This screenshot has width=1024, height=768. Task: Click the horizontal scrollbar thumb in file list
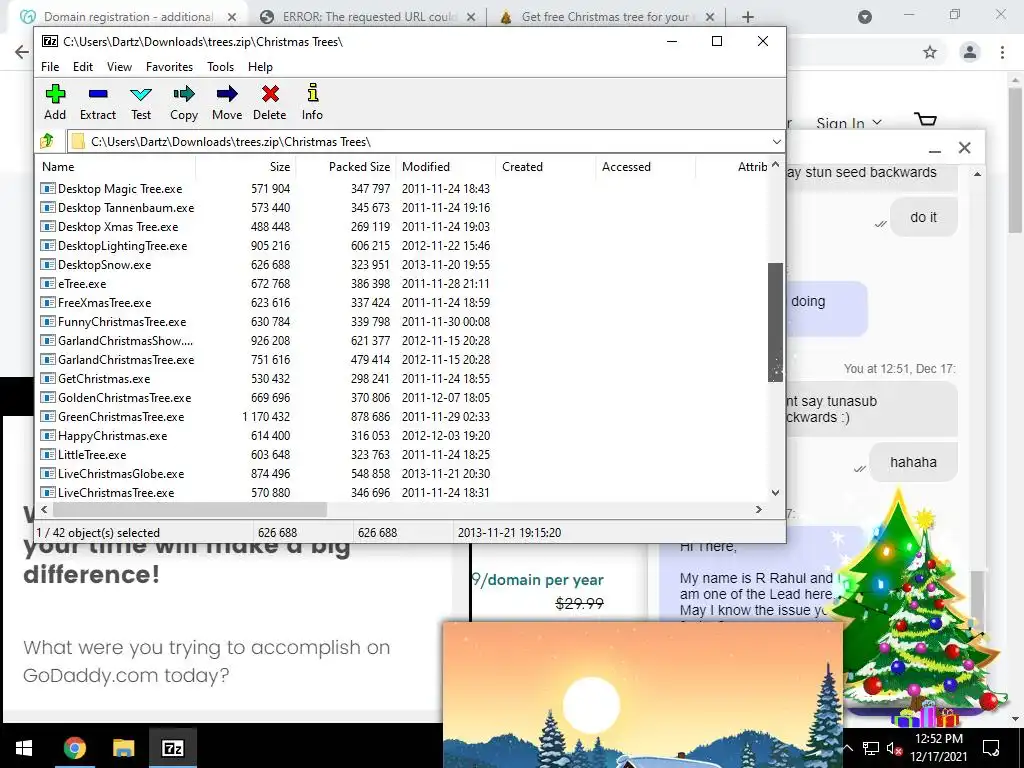[189, 509]
